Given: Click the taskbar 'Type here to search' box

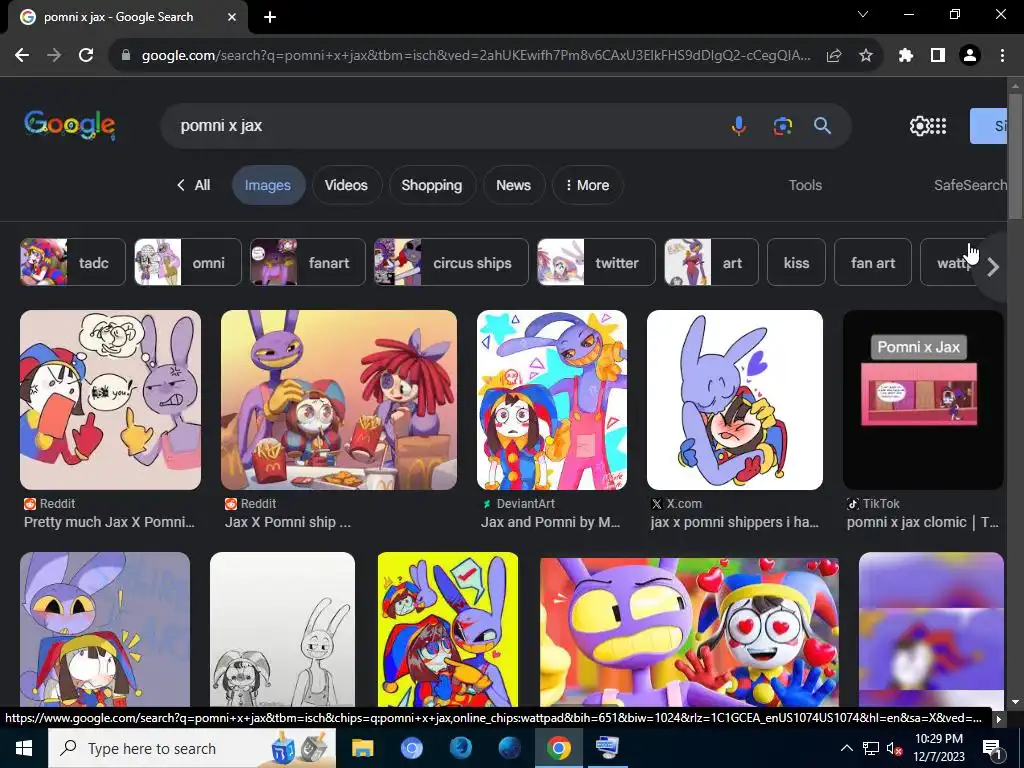Looking at the screenshot, I should tap(192, 748).
